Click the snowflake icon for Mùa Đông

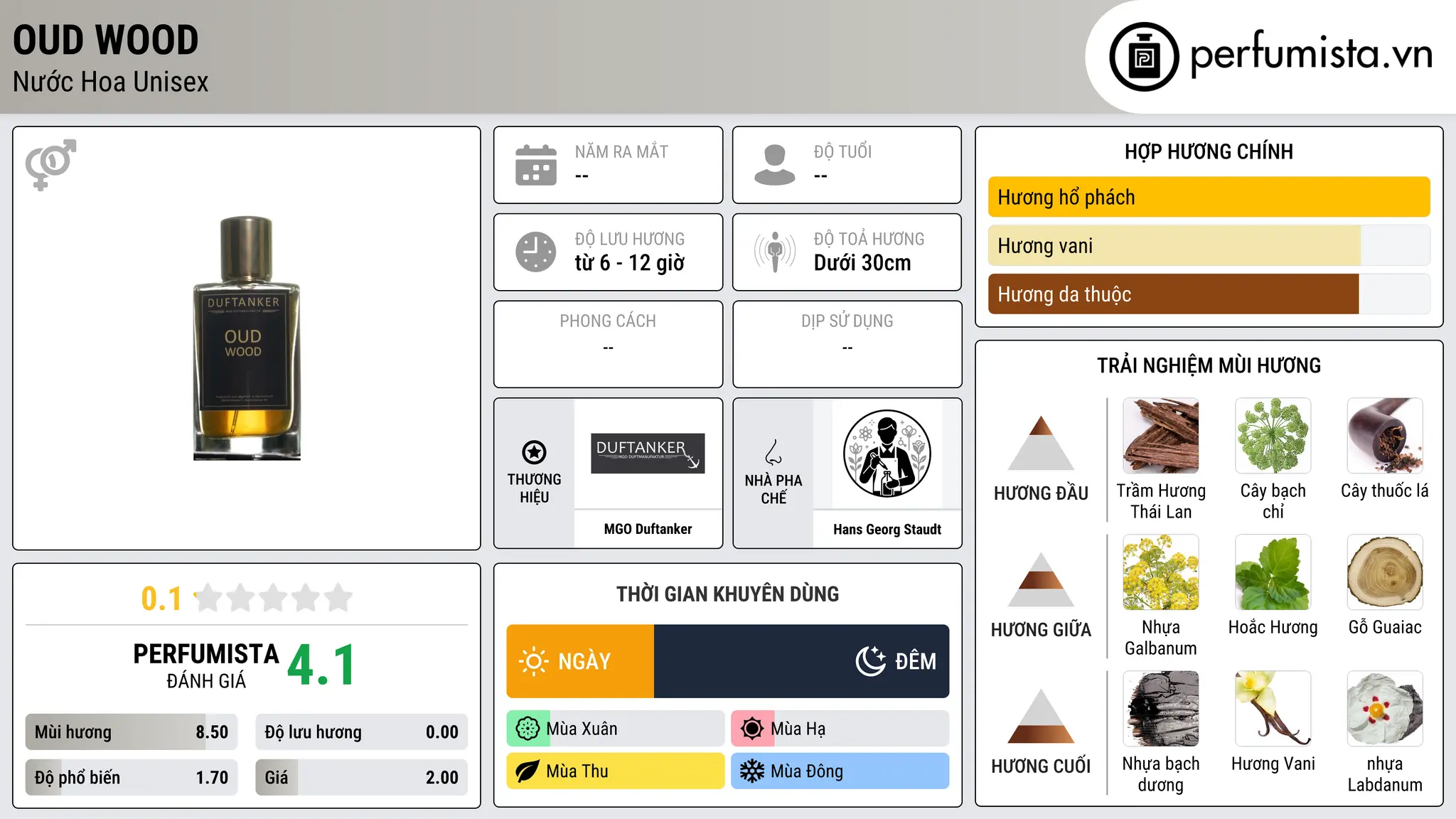click(x=752, y=771)
